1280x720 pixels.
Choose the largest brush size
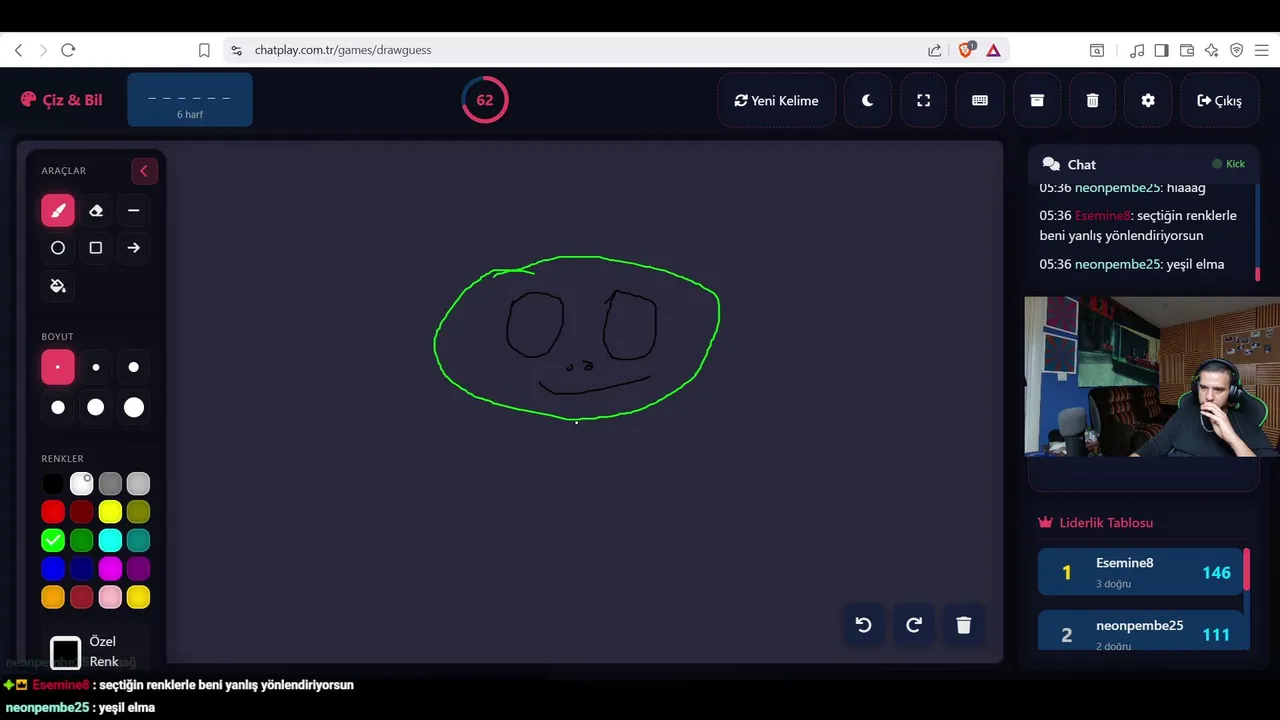click(133, 407)
